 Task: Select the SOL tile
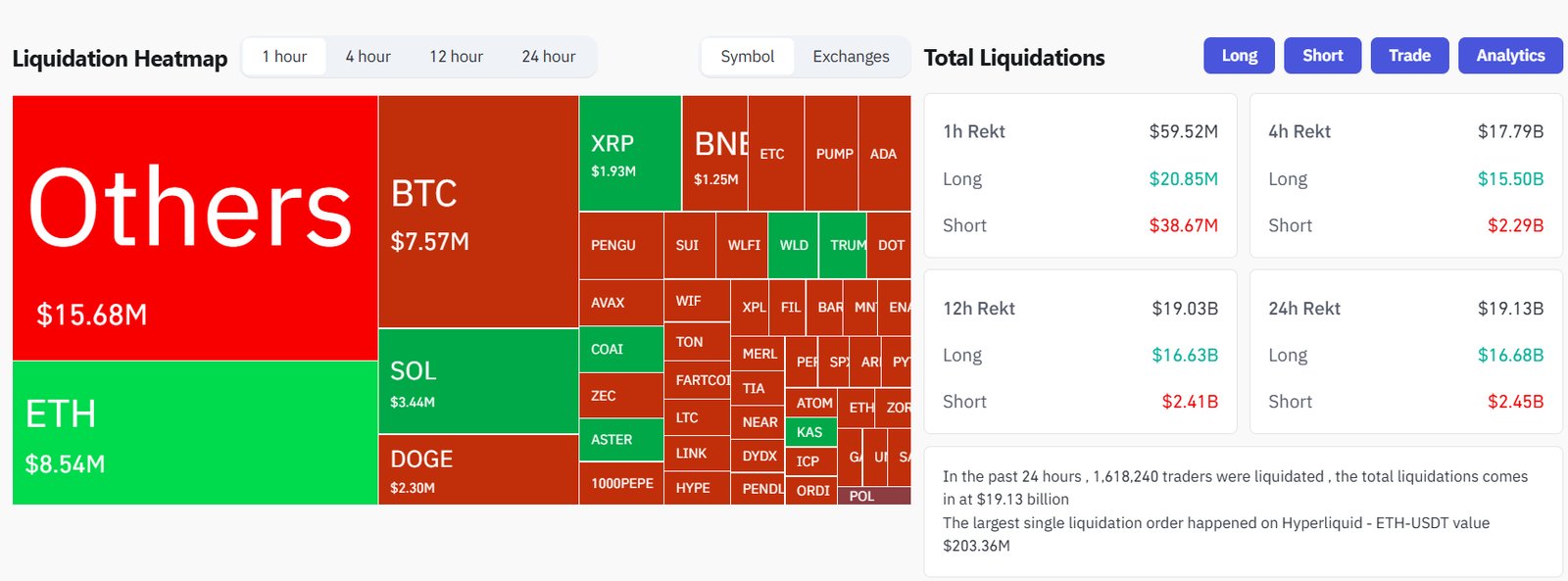(476, 380)
